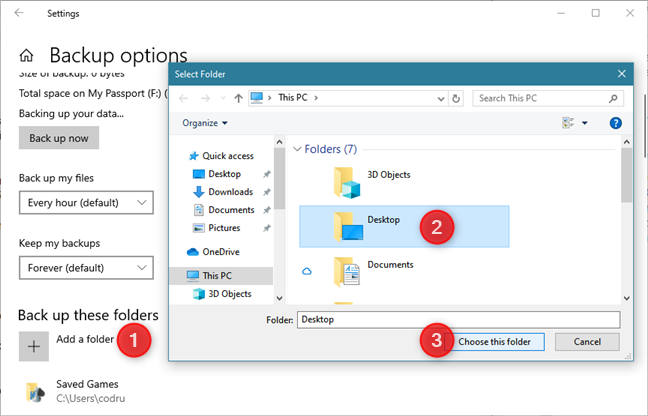Collapse the Folders (7) group
This screenshot has width=648, height=416.
pyautogui.click(x=298, y=149)
